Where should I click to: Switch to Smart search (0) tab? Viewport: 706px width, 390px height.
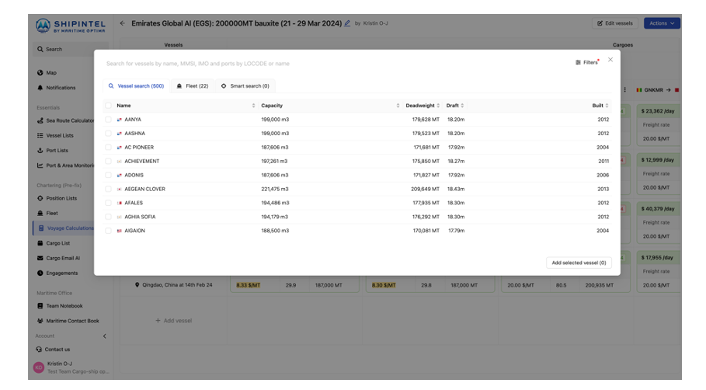245,86
